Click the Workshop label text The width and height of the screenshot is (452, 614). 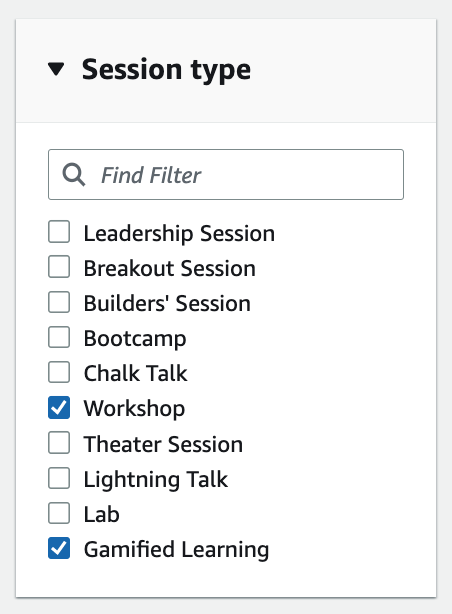tap(134, 409)
